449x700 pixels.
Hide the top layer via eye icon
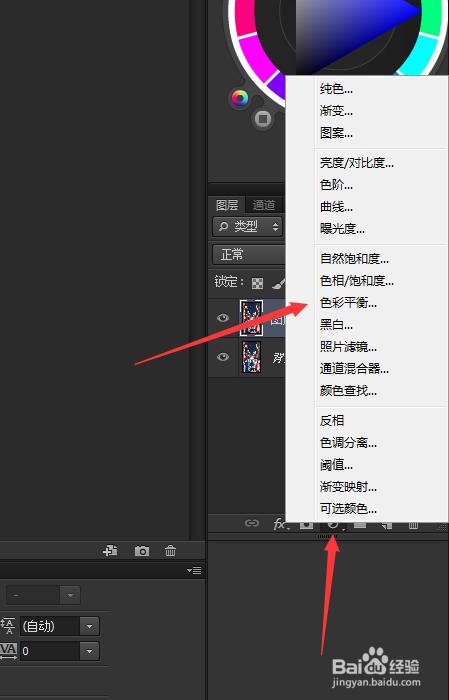point(223,318)
